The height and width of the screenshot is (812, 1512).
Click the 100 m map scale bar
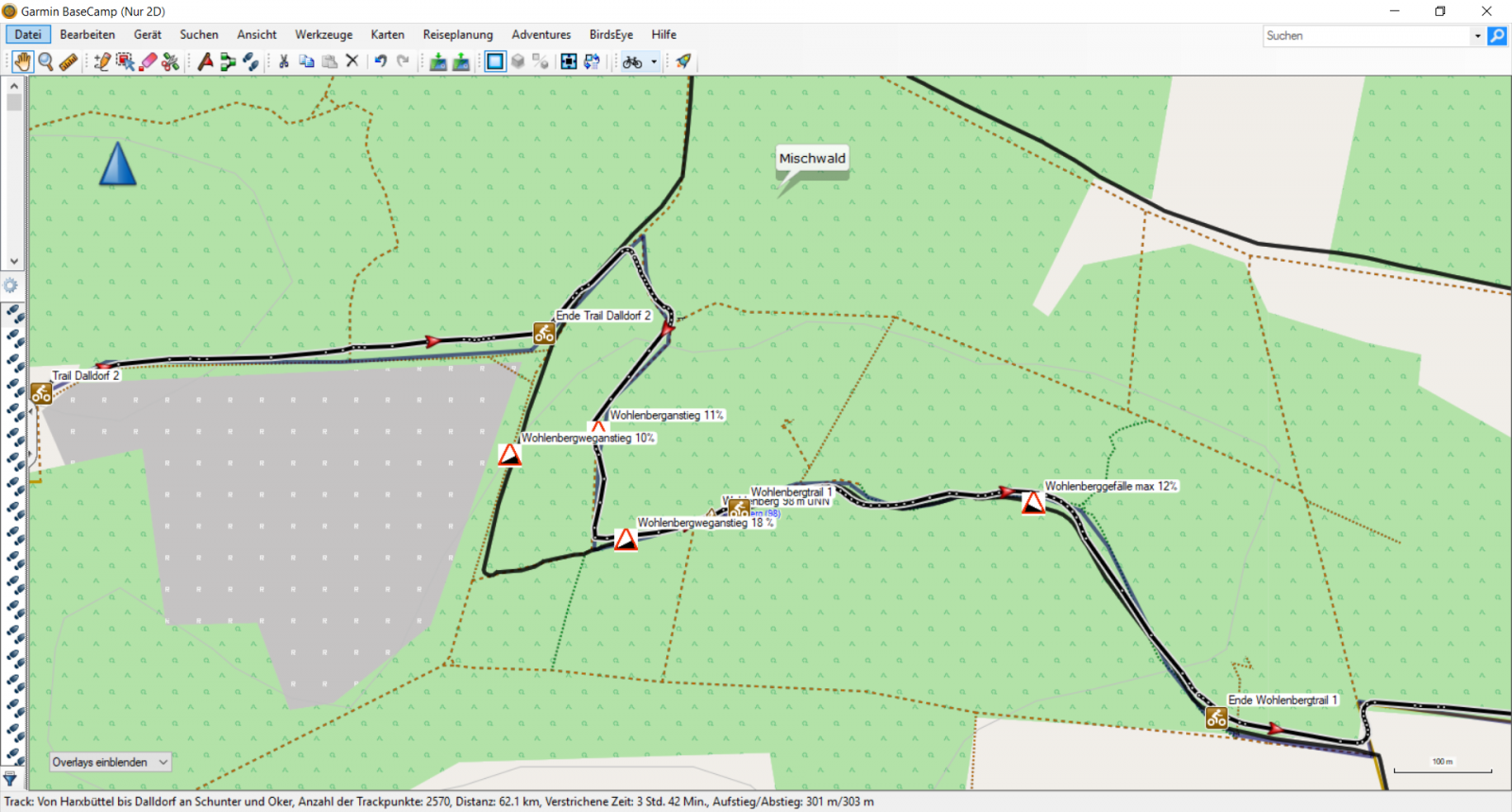1443,767
